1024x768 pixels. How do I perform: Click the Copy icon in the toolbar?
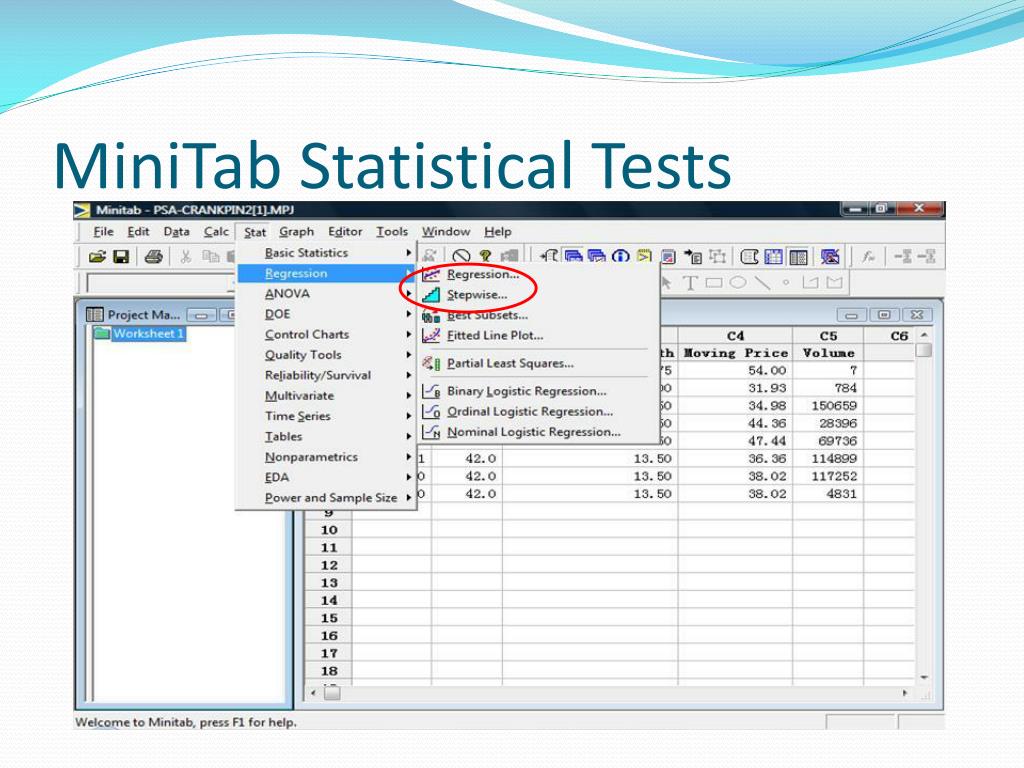pyautogui.click(x=210, y=257)
